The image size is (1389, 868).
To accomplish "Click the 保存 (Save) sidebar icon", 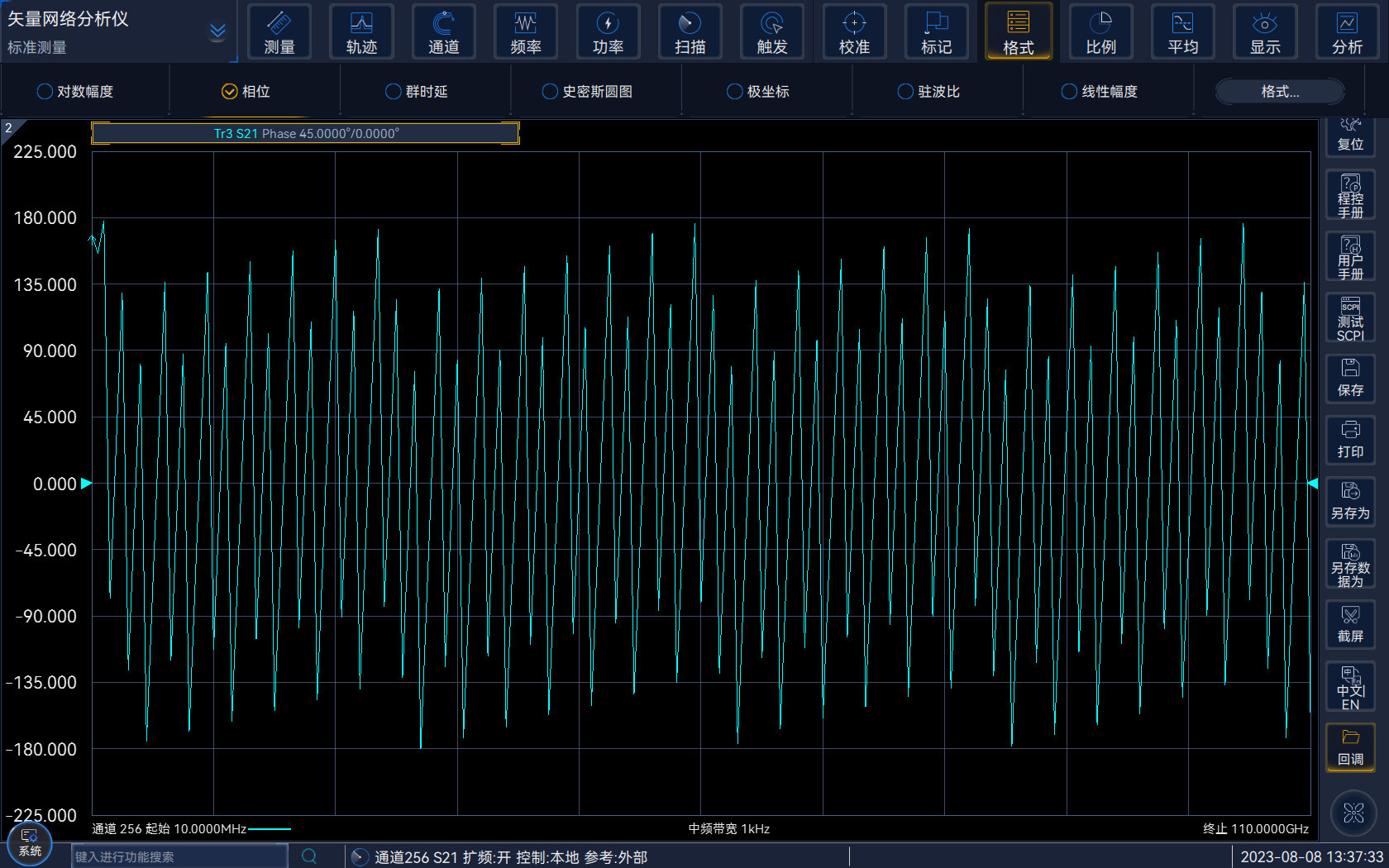I will [1350, 378].
